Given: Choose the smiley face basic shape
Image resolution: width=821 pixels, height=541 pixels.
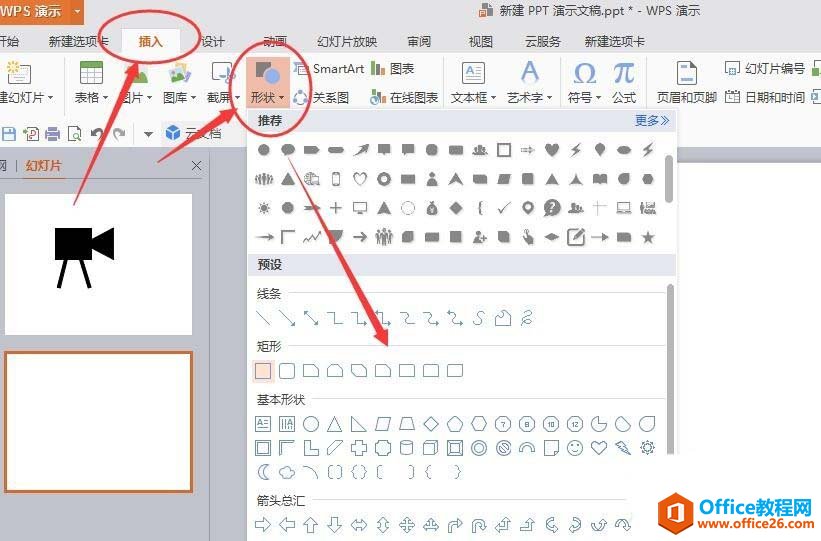Looking at the screenshot, I should click(575, 448).
